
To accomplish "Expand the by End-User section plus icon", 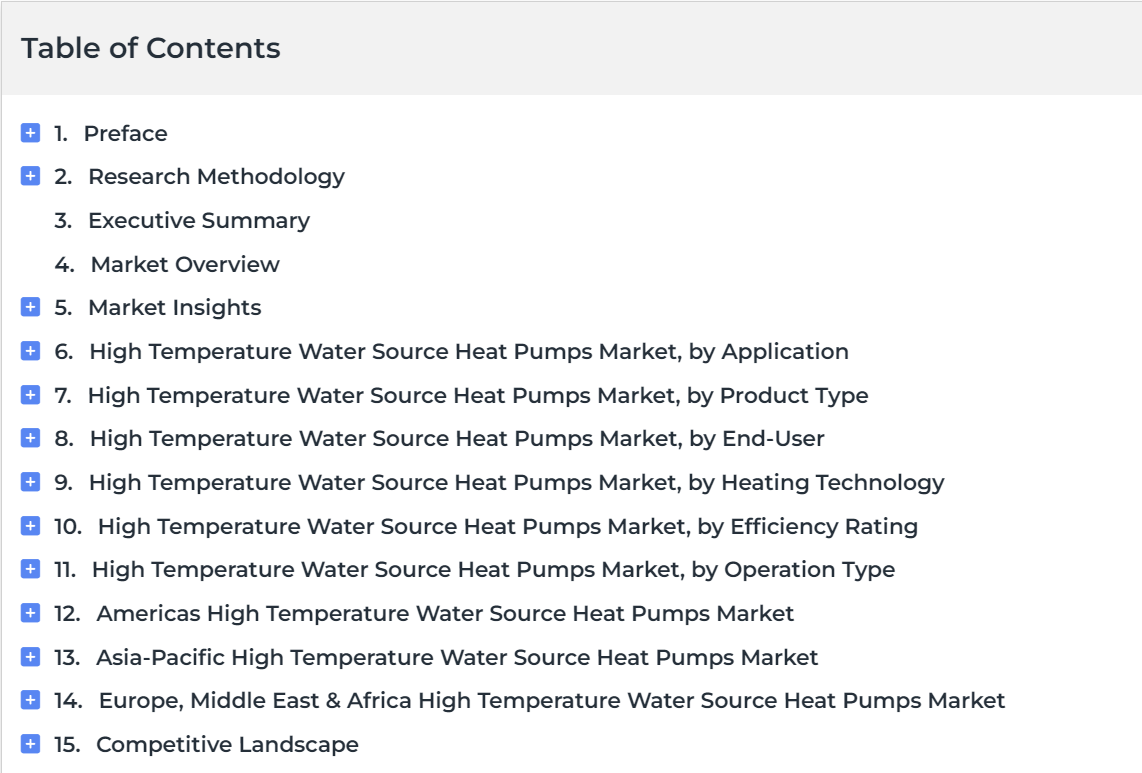I will pos(31,438).
